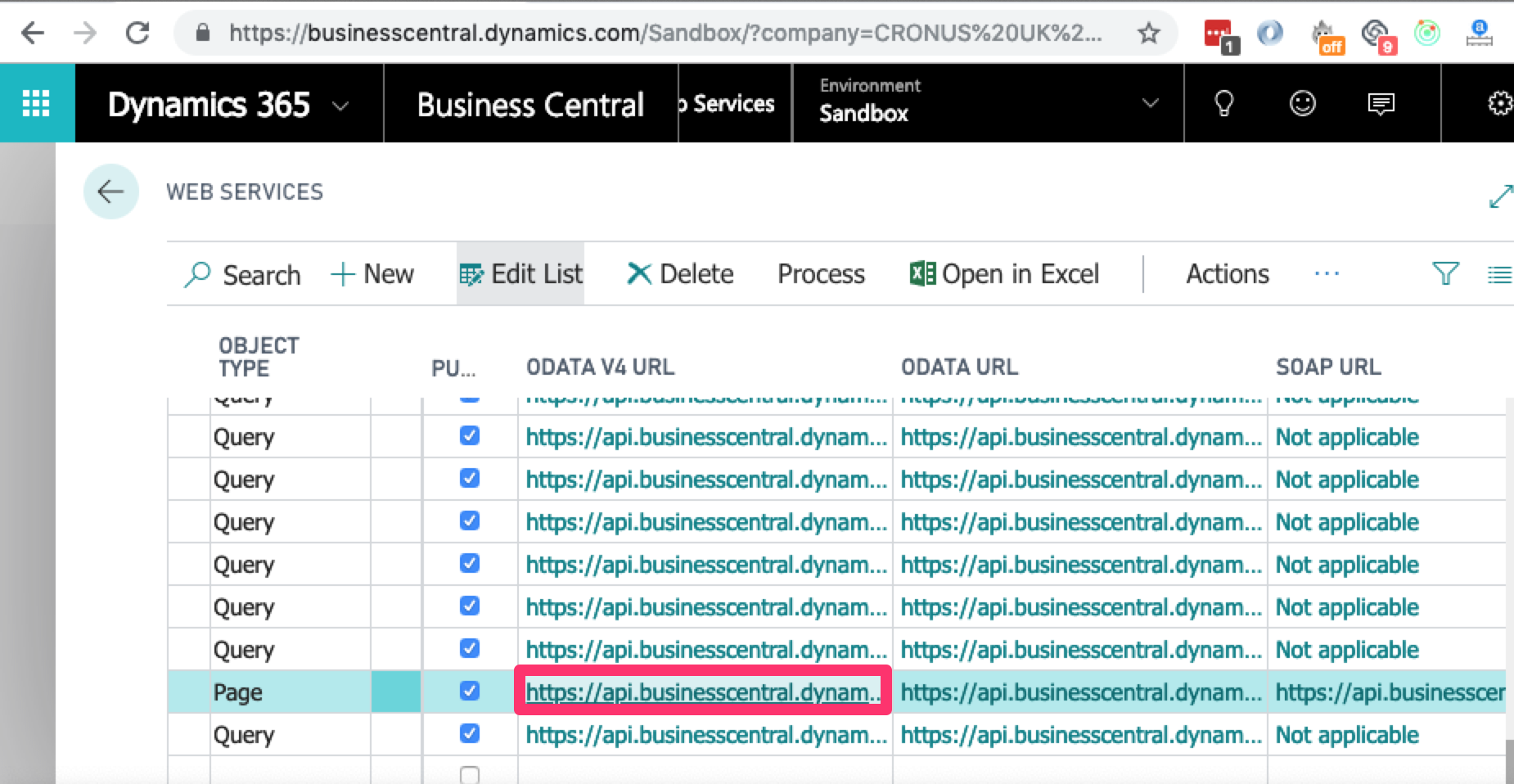Screen dimensions: 1514x784
Task: Toggle Edit List mode
Action: (520, 274)
